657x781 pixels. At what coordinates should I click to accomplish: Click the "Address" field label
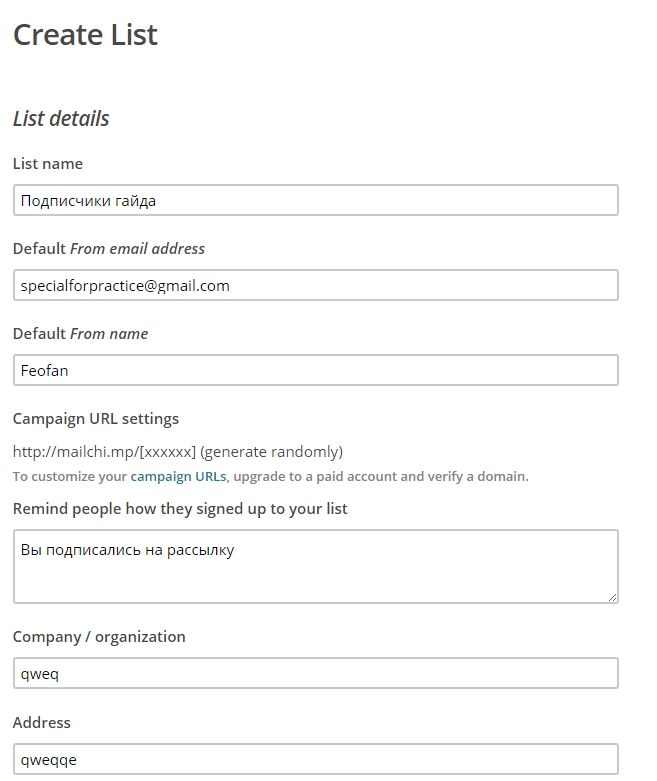pyautogui.click(x=42, y=722)
